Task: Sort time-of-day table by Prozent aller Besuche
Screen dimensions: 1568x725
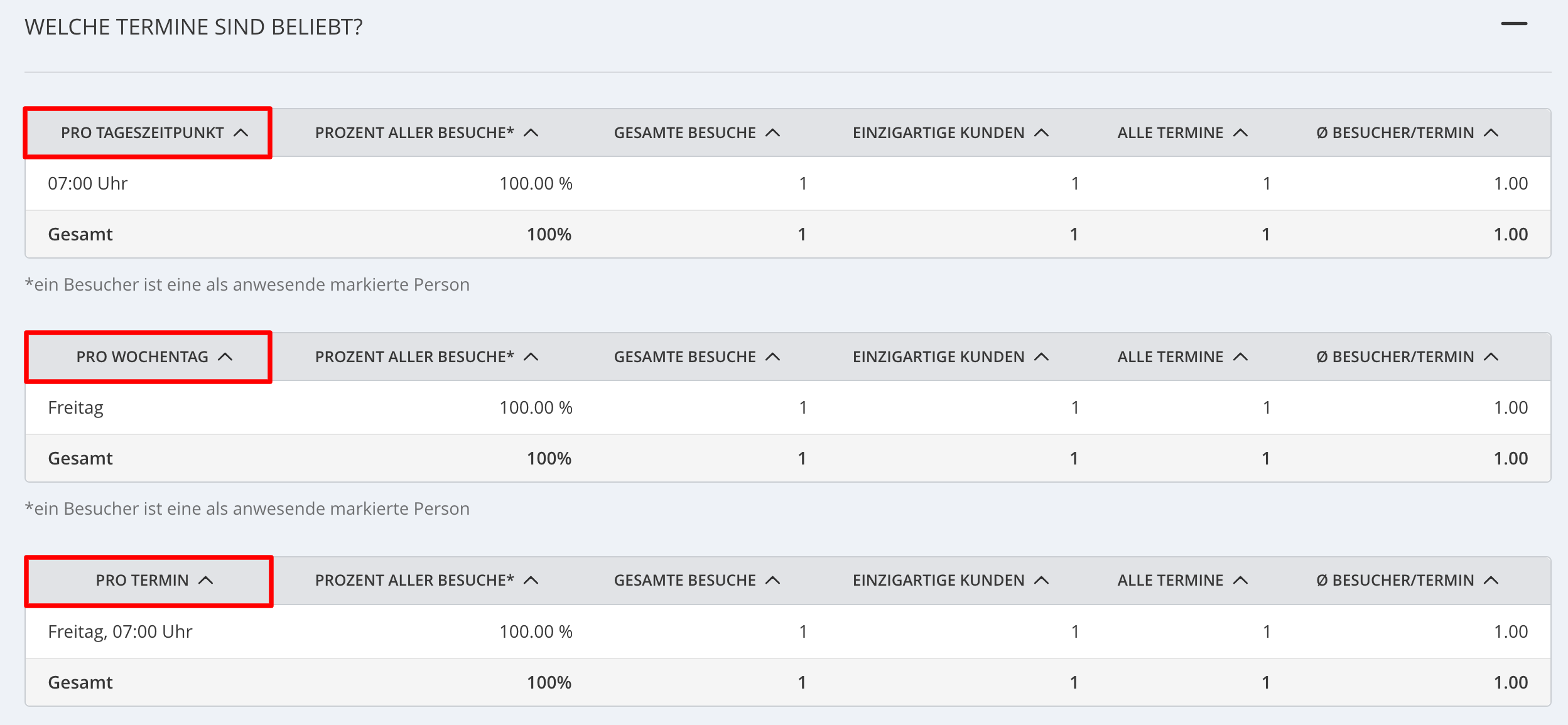Action: (x=426, y=132)
